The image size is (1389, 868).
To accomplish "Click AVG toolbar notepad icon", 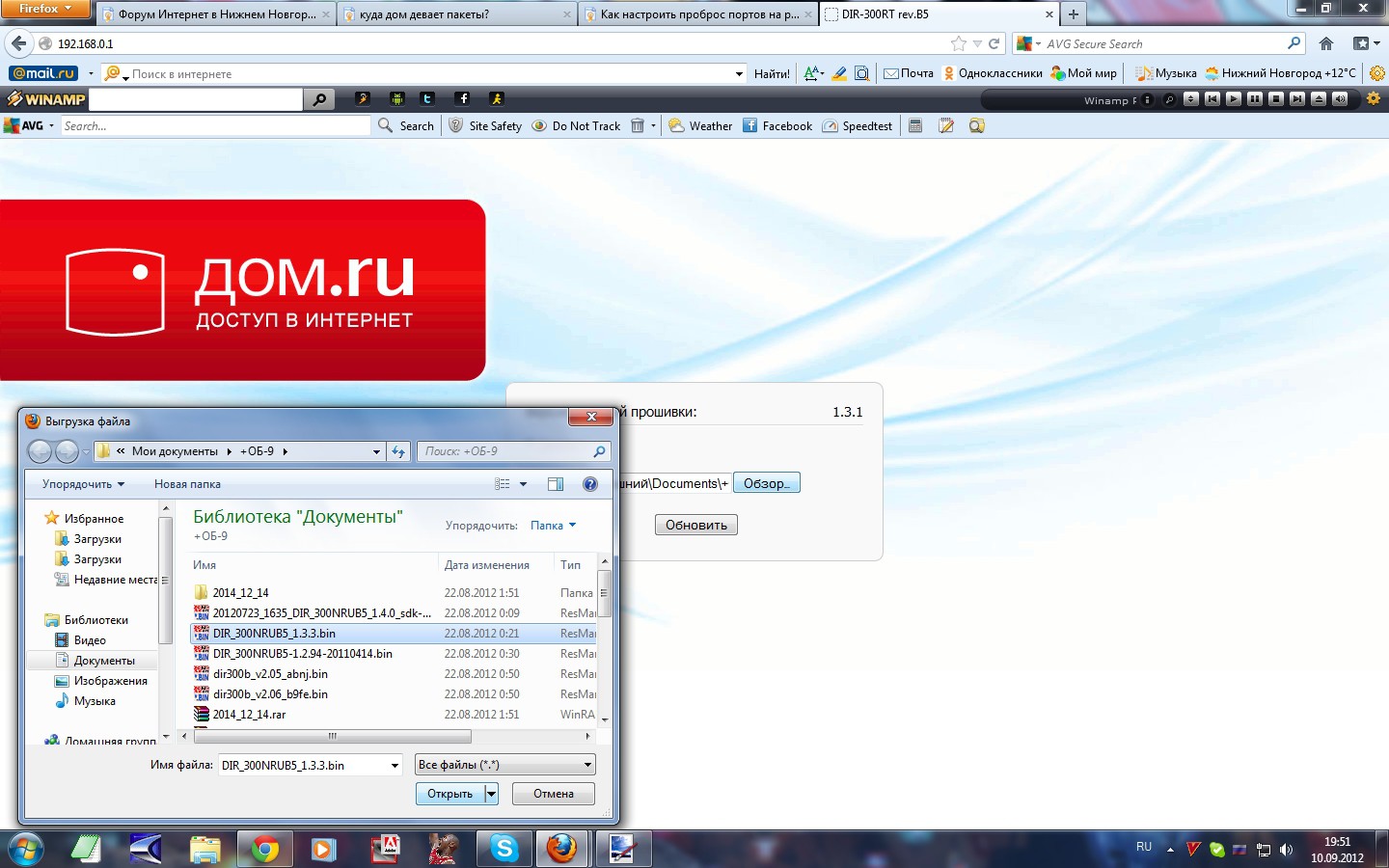I will [x=946, y=126].
